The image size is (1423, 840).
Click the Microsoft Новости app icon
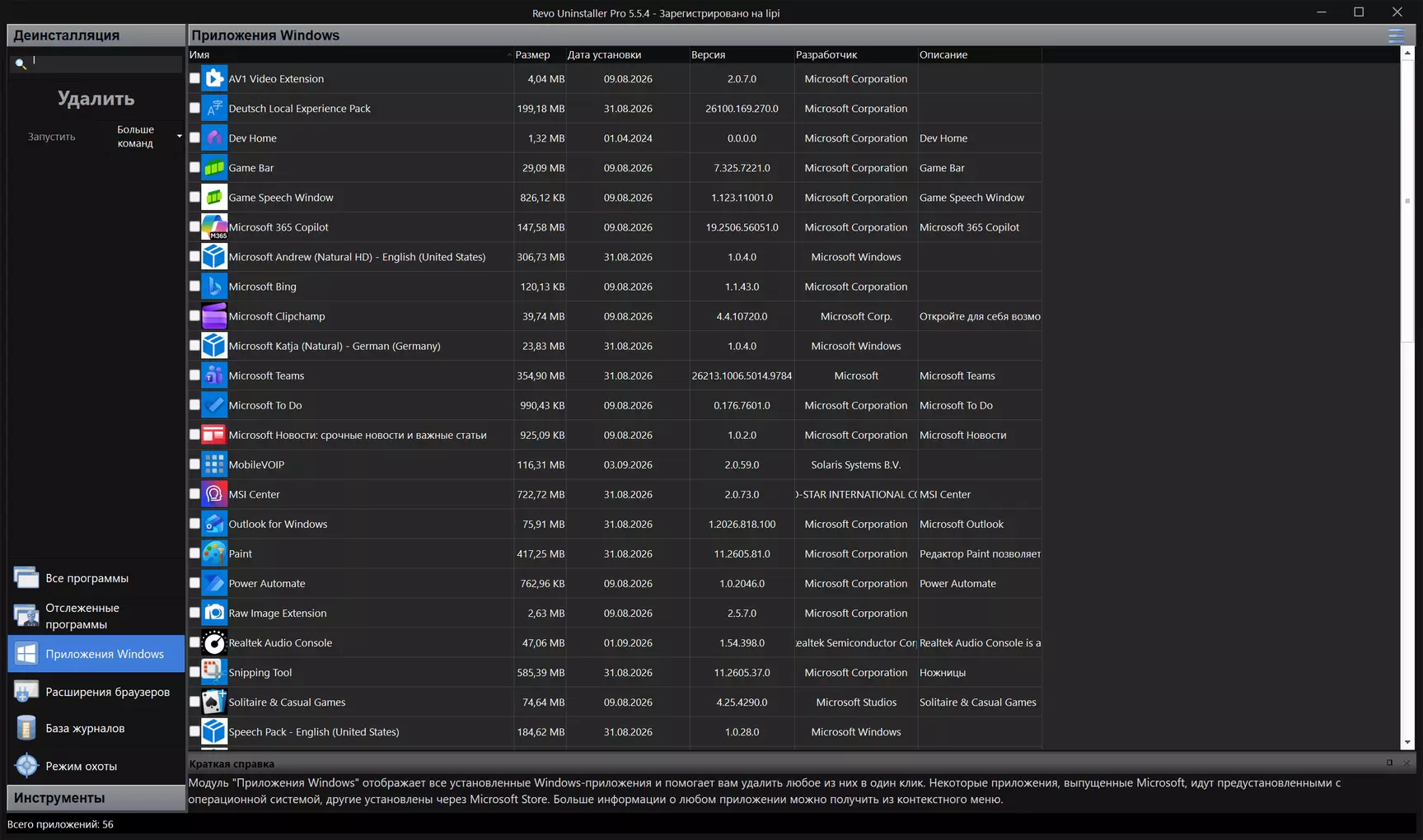[214, 434]
